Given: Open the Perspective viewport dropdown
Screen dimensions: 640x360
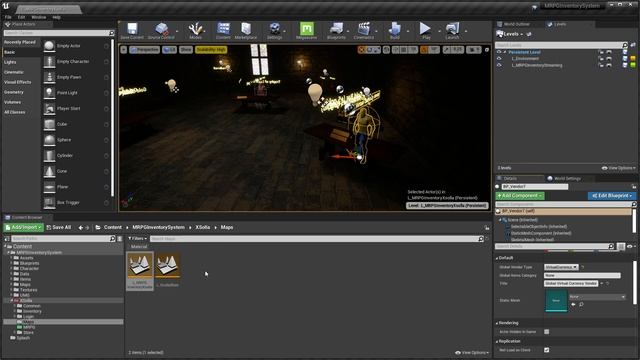Looking at the screenshot, I should [x=144, y=50].
